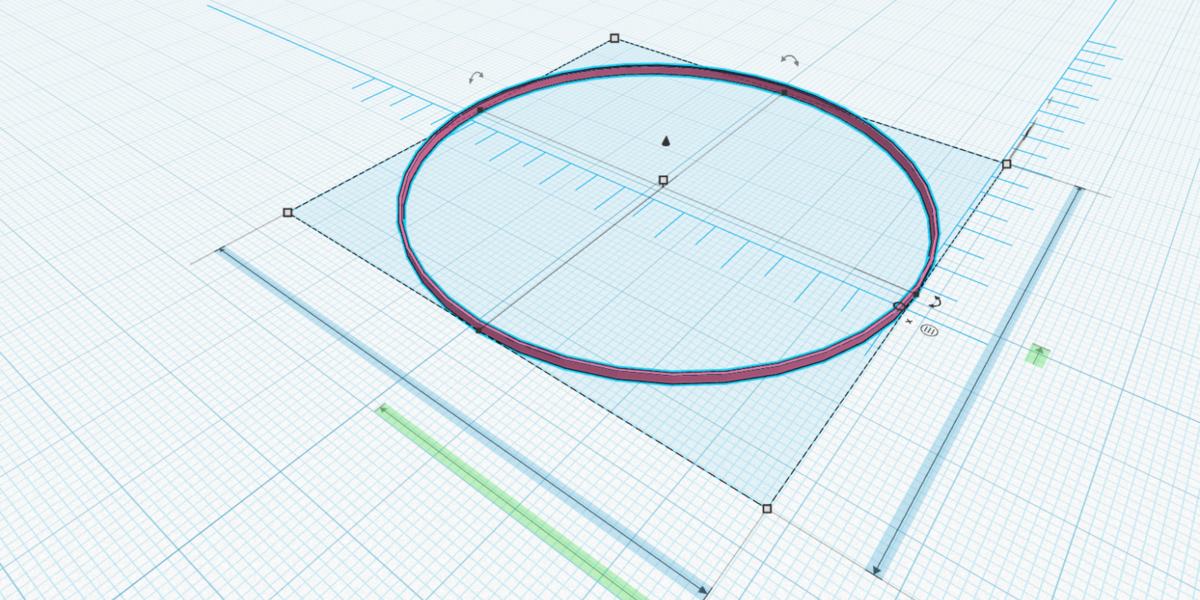
Task: Select the leftmost white corner resize handle
Action: pyautogui.click(x=288, y=212)
